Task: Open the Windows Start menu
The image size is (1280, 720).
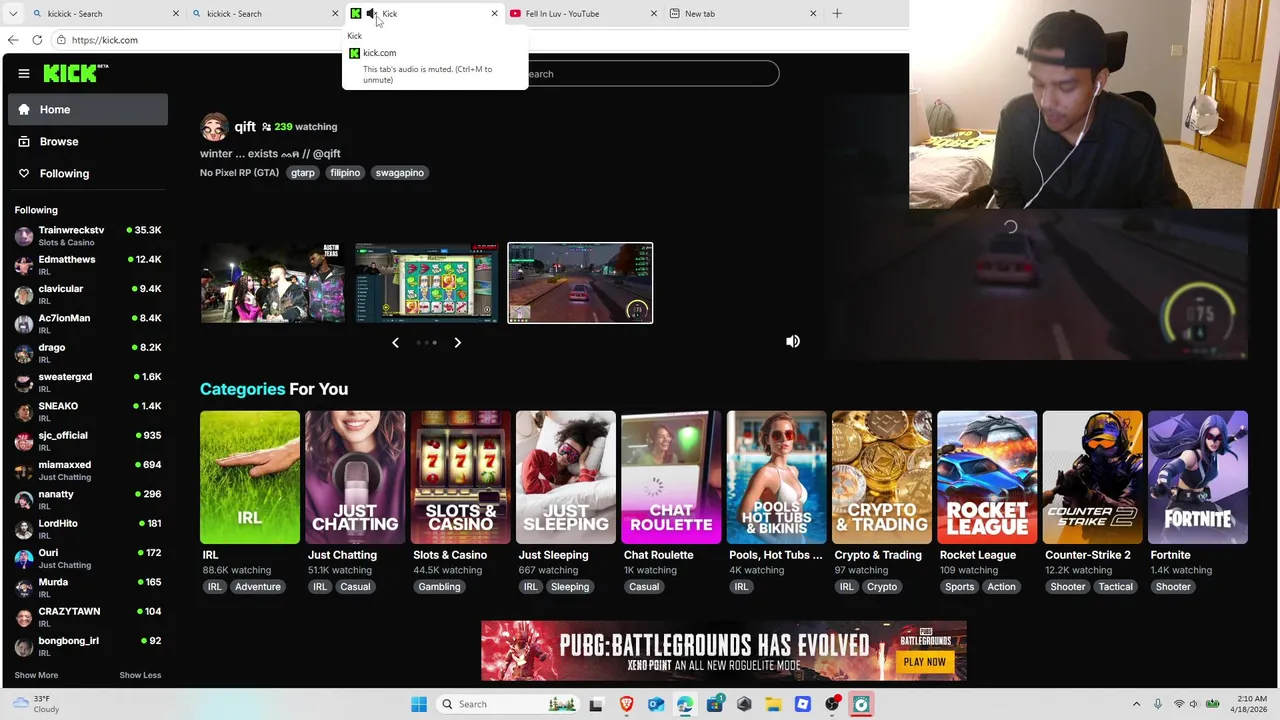Action: 419,704
